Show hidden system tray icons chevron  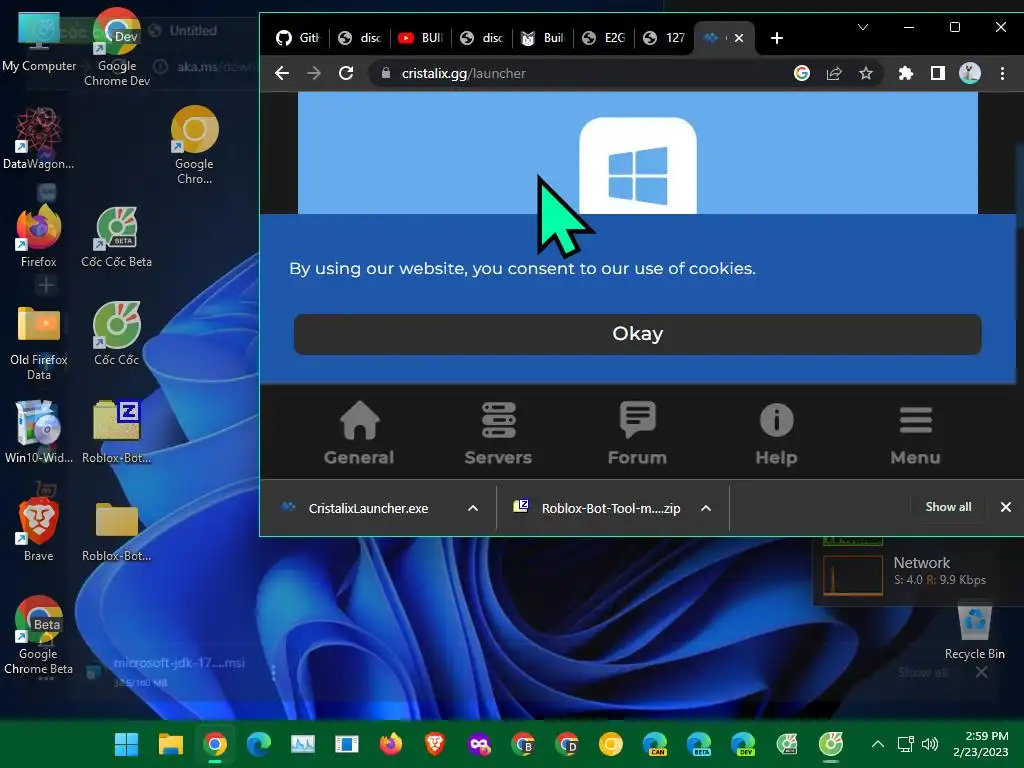(x=878, y=744)
